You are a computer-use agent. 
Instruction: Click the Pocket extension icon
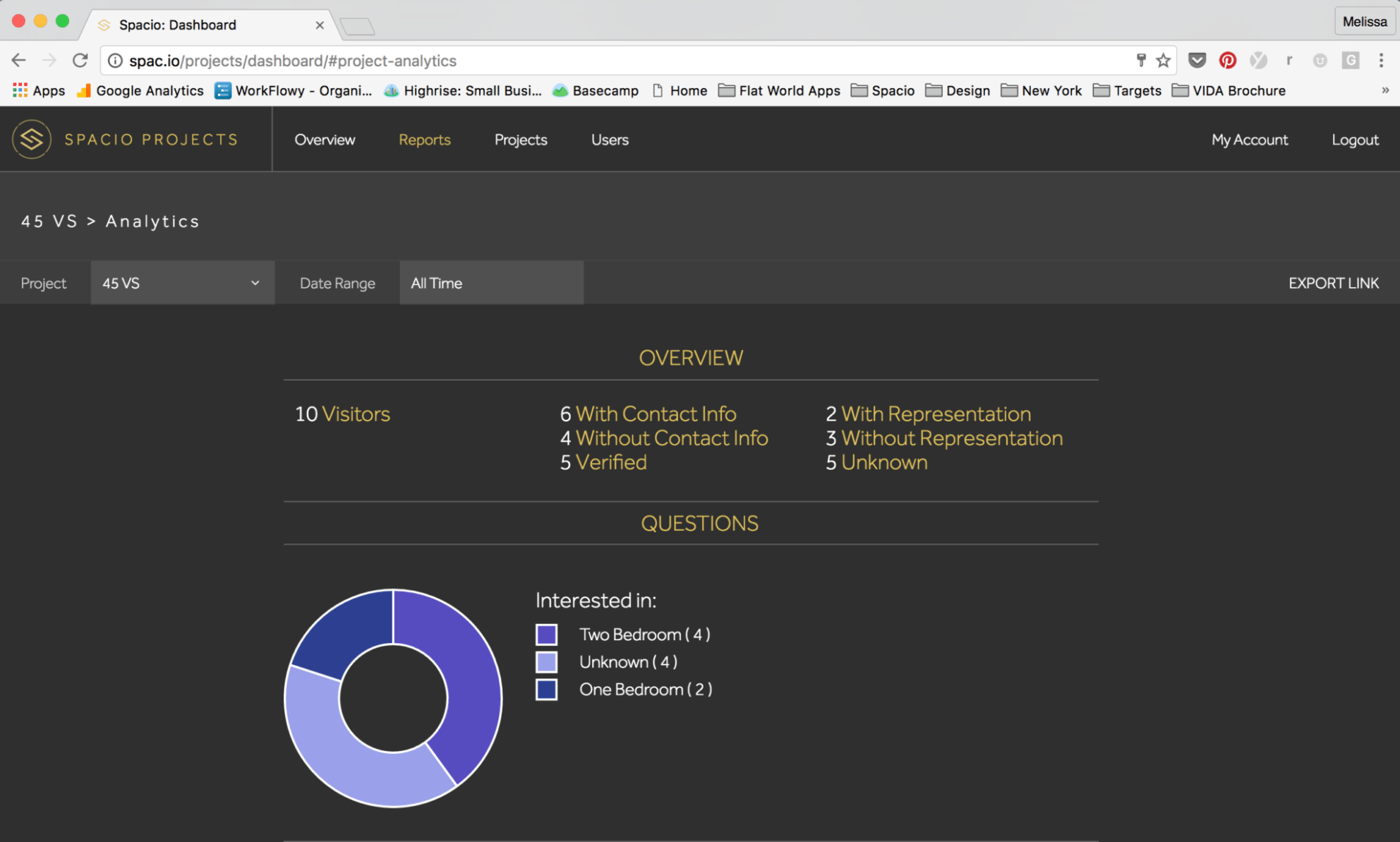pyautogui.click(x=1196, y=61)
